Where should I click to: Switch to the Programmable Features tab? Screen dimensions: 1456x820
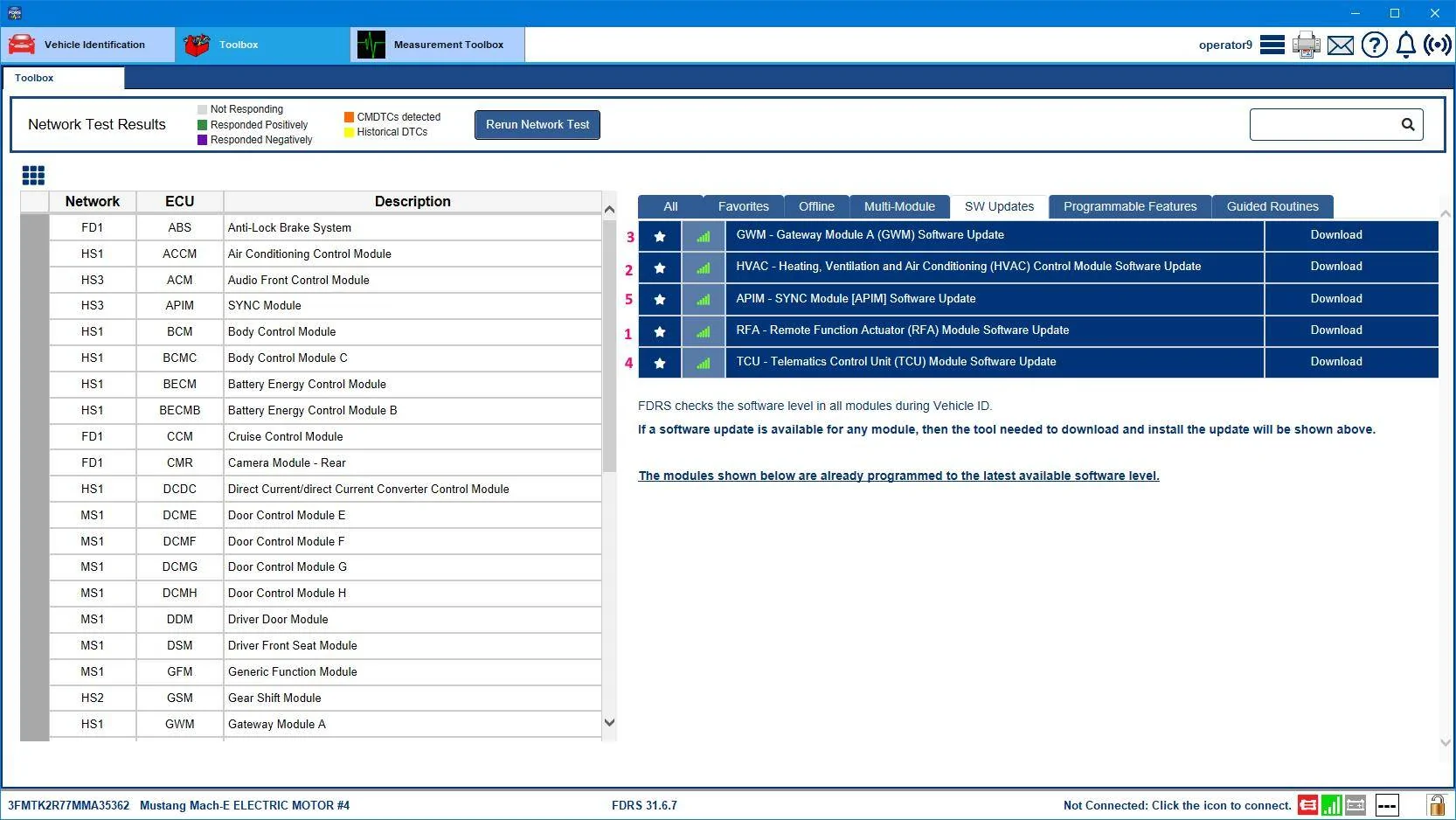(1130, 206)
